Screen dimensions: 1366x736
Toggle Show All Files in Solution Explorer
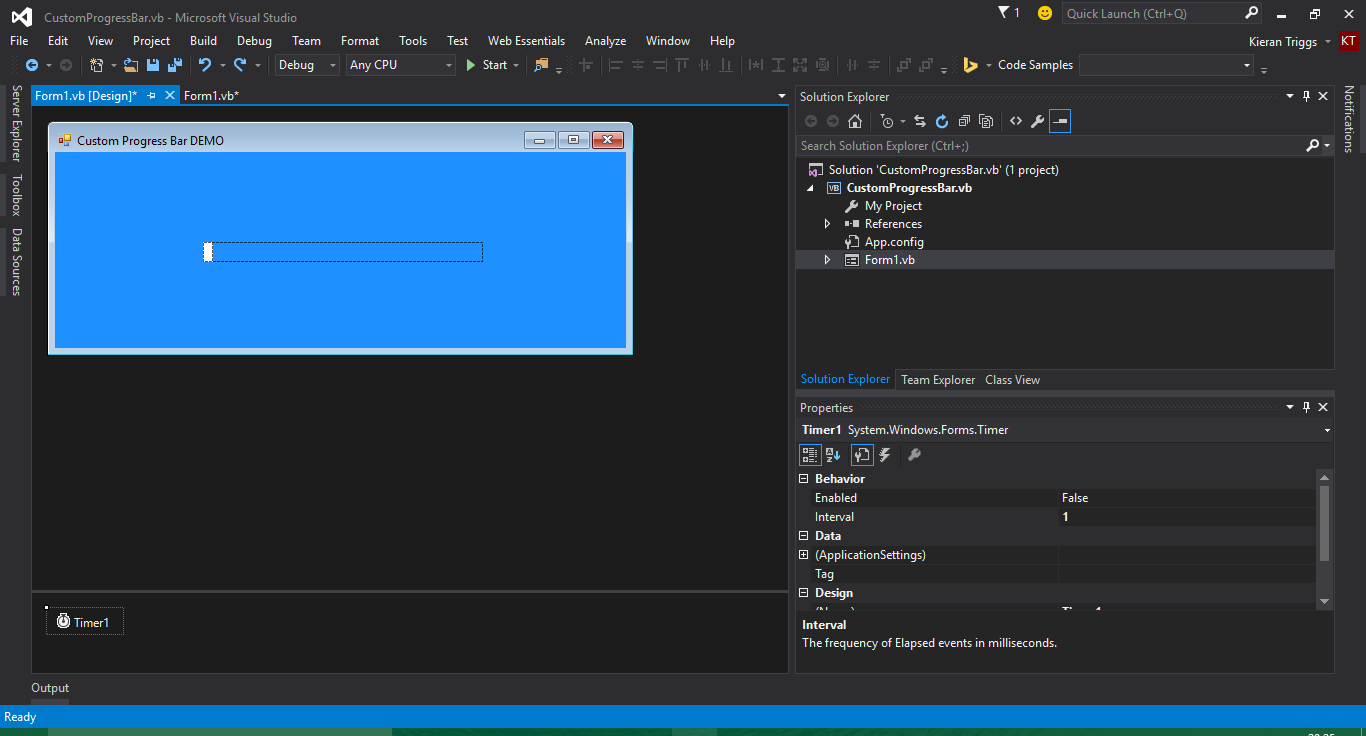(x=986, y=121)
